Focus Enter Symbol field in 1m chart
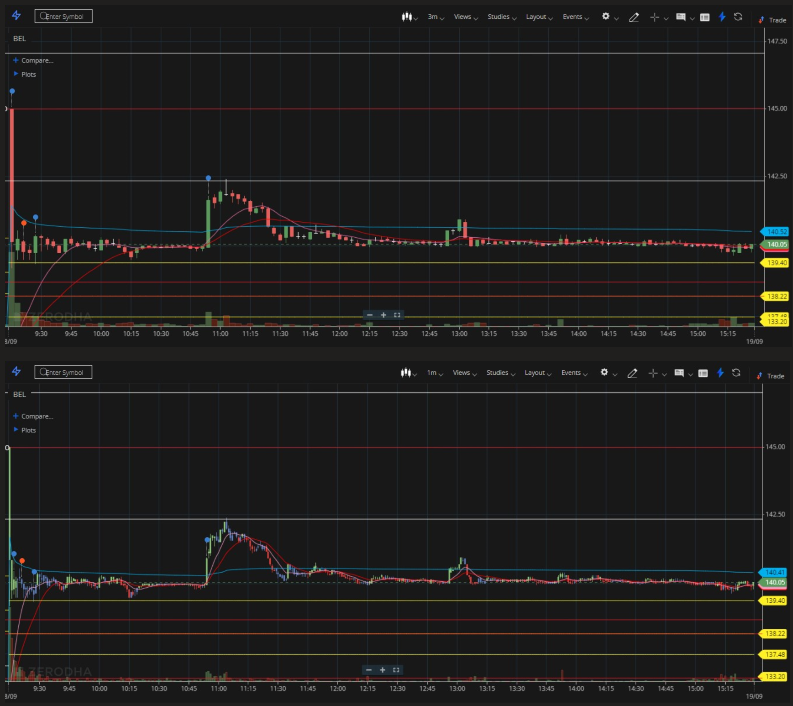Image resolution: width=793 pixels, height=706 pixels. point(63,372)
